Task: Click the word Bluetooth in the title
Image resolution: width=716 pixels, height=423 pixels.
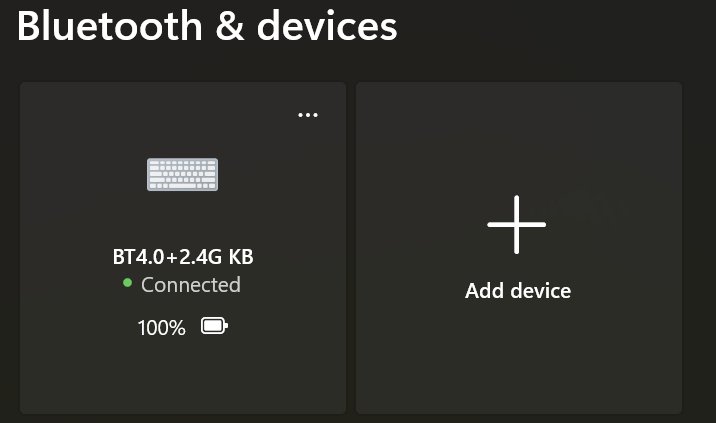Action: click(x=110, y=26)
